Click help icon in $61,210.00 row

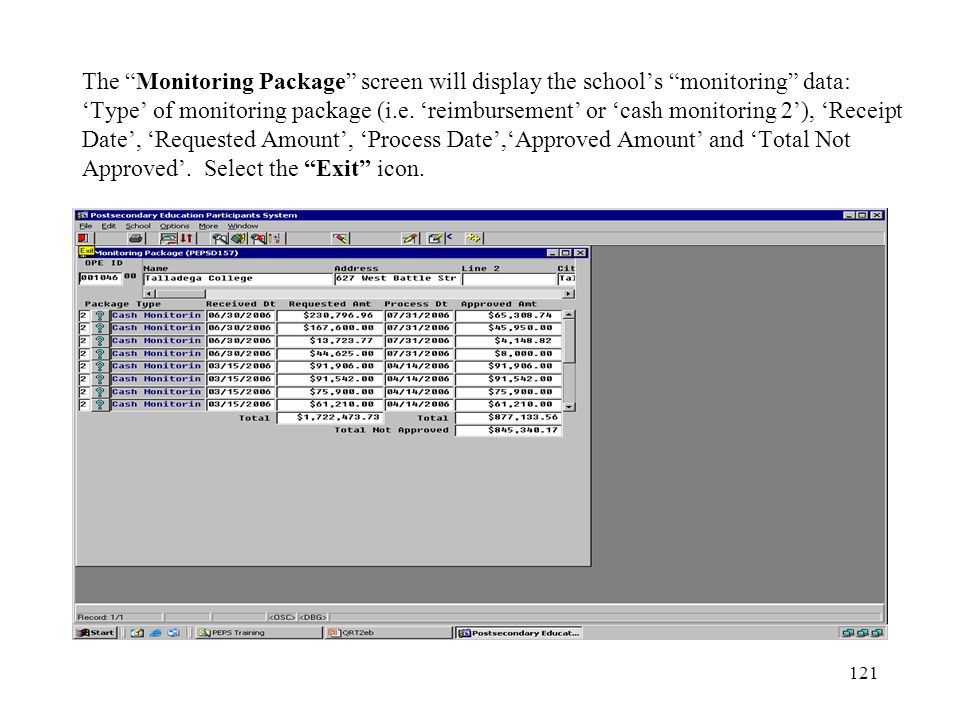100,405
